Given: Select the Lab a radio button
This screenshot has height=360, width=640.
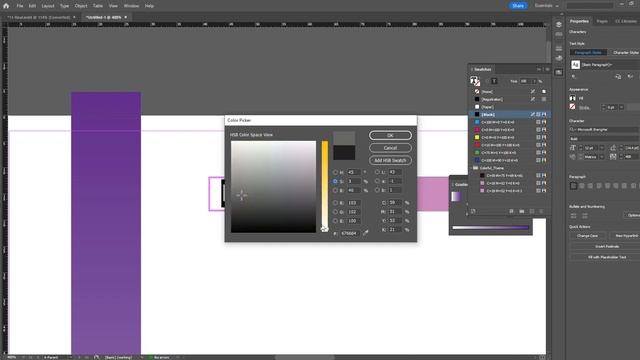Looking at the screenshot, I should [x=377, y=181].
